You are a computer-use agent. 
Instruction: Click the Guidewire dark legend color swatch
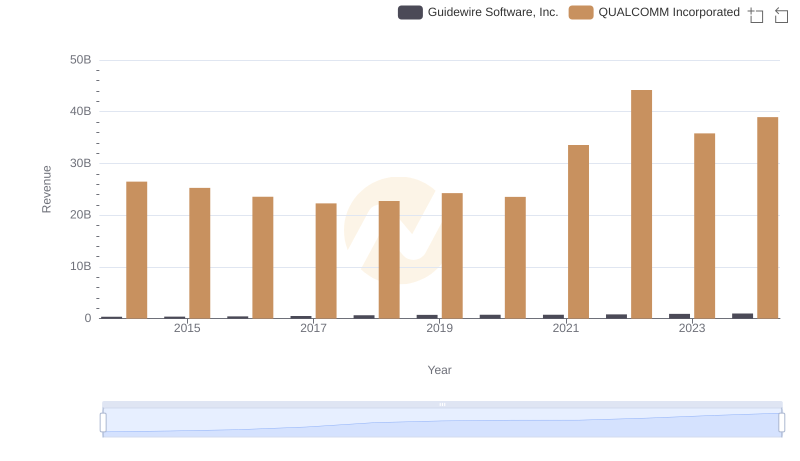(410, 12)
